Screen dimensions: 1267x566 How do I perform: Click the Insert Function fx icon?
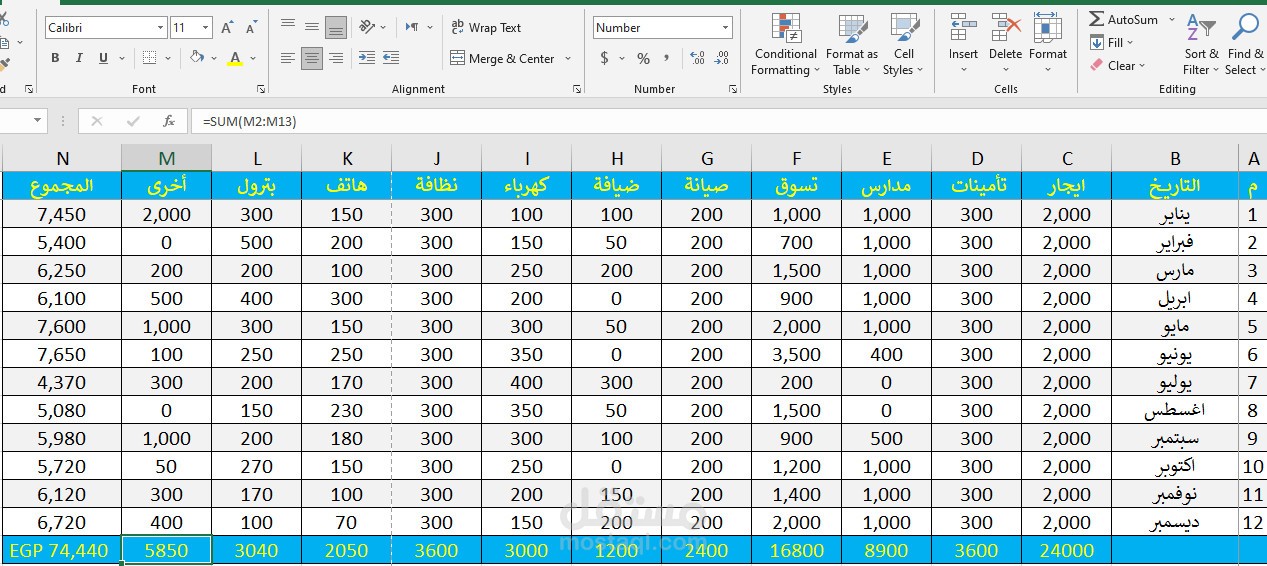[x=169, y=121]
